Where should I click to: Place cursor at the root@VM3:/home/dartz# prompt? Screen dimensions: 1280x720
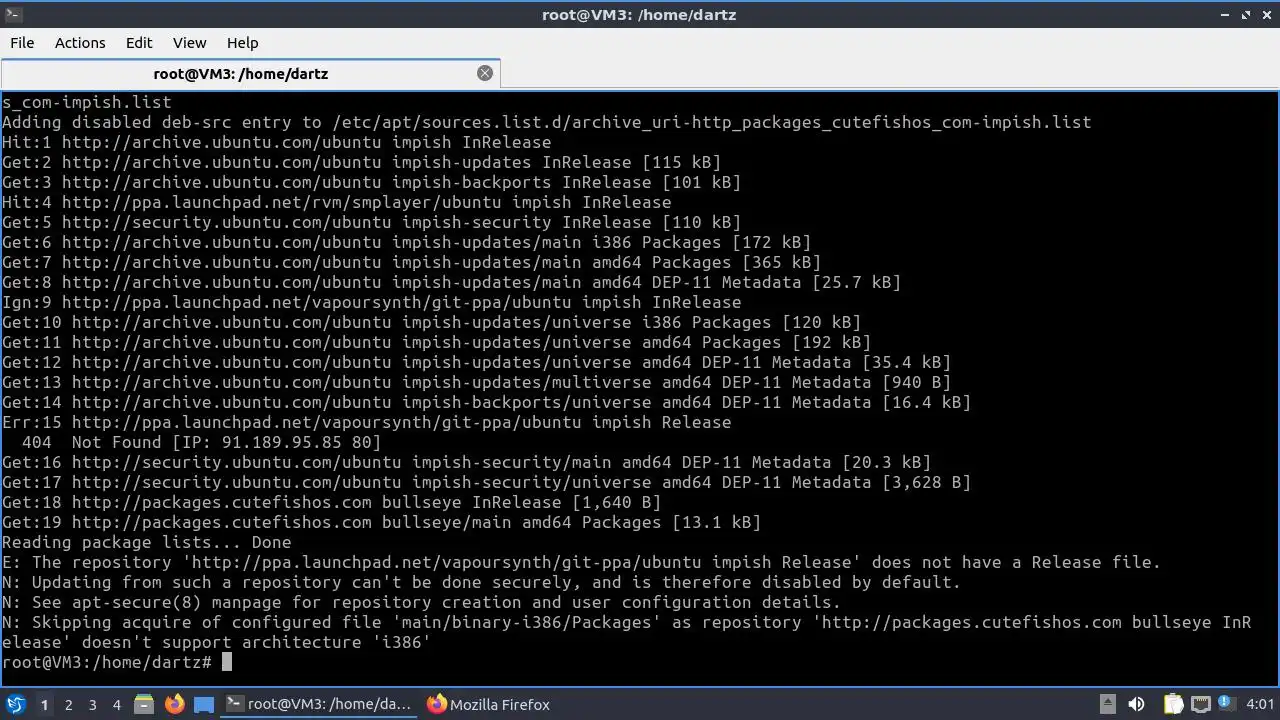pyautogui.click(x=227, y=662)
